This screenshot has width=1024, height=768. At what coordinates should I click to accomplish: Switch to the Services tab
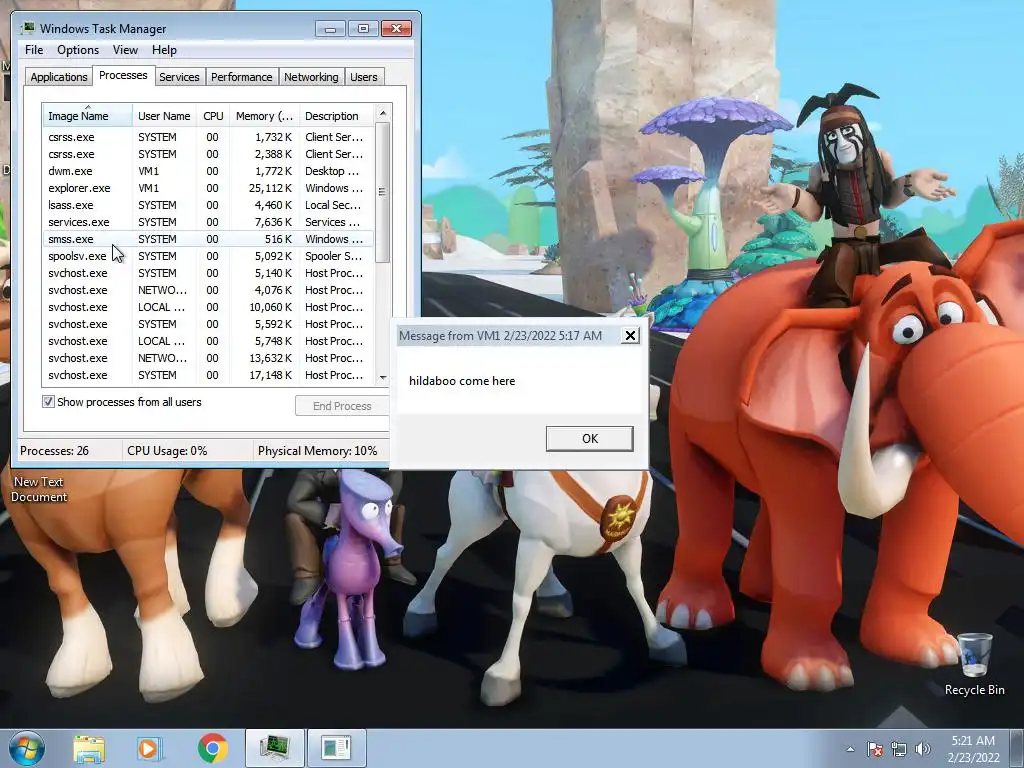tap(179, 77)
